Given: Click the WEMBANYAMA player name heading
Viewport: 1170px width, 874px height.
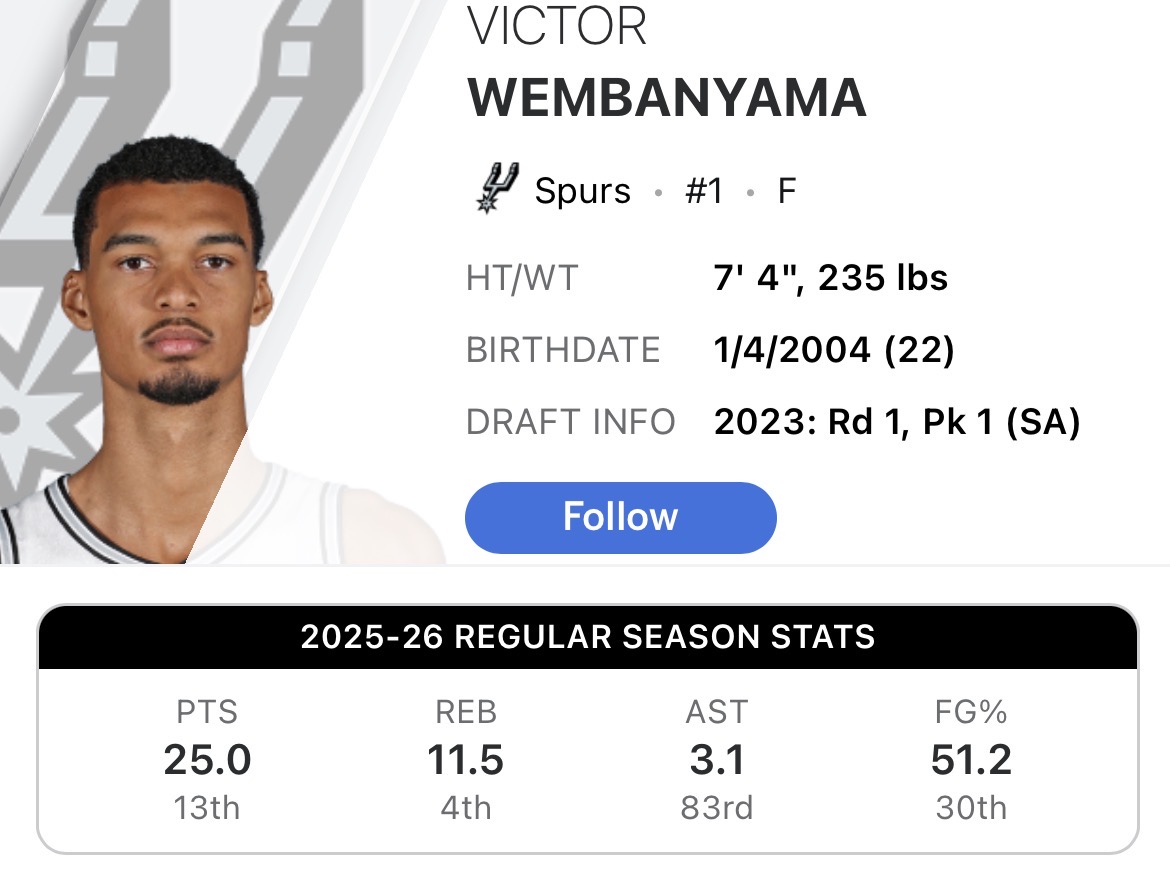Looking at the screenshot, I should [666, 98].
